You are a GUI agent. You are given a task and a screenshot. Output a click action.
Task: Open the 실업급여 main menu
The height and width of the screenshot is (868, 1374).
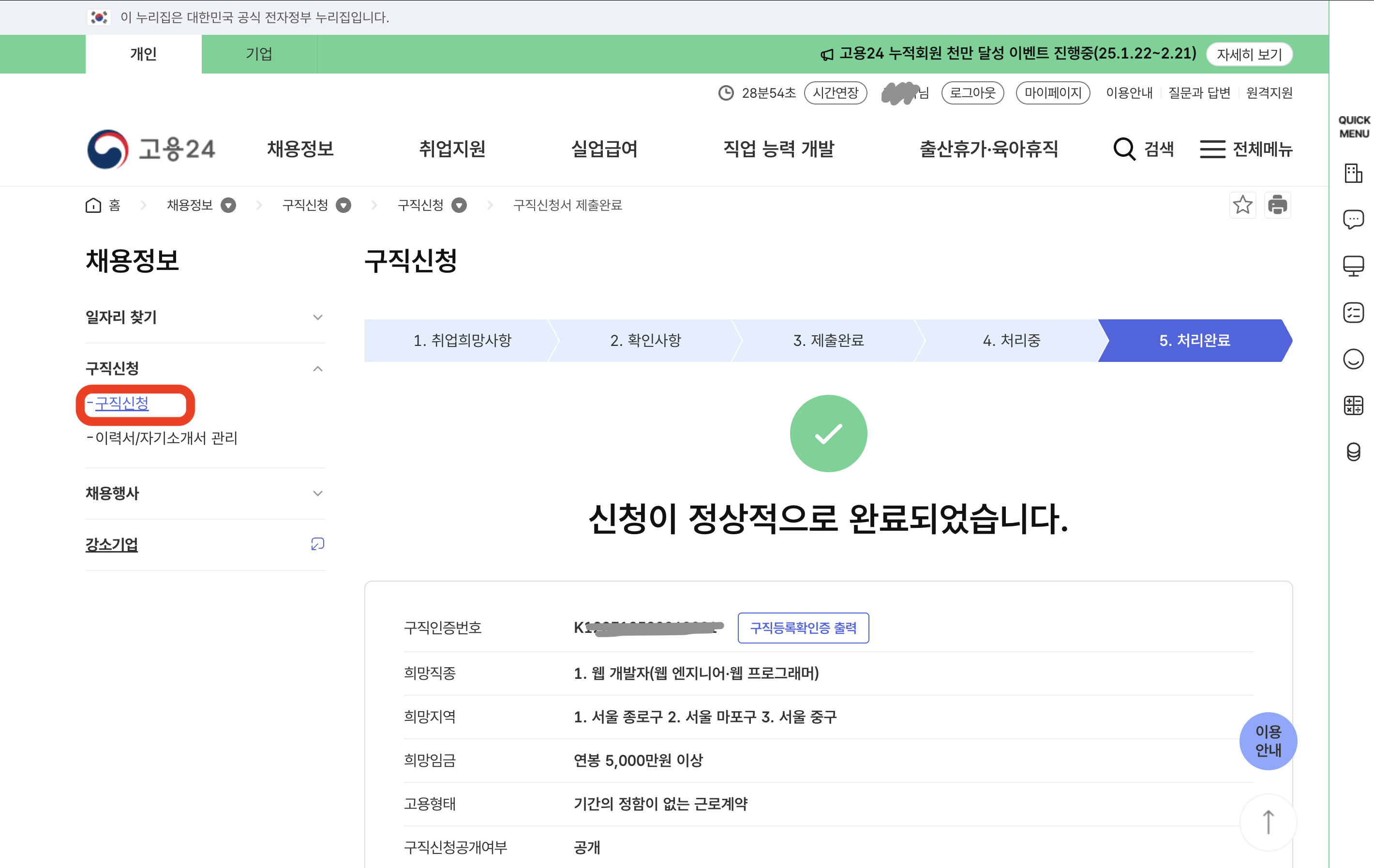pos(604,150)
